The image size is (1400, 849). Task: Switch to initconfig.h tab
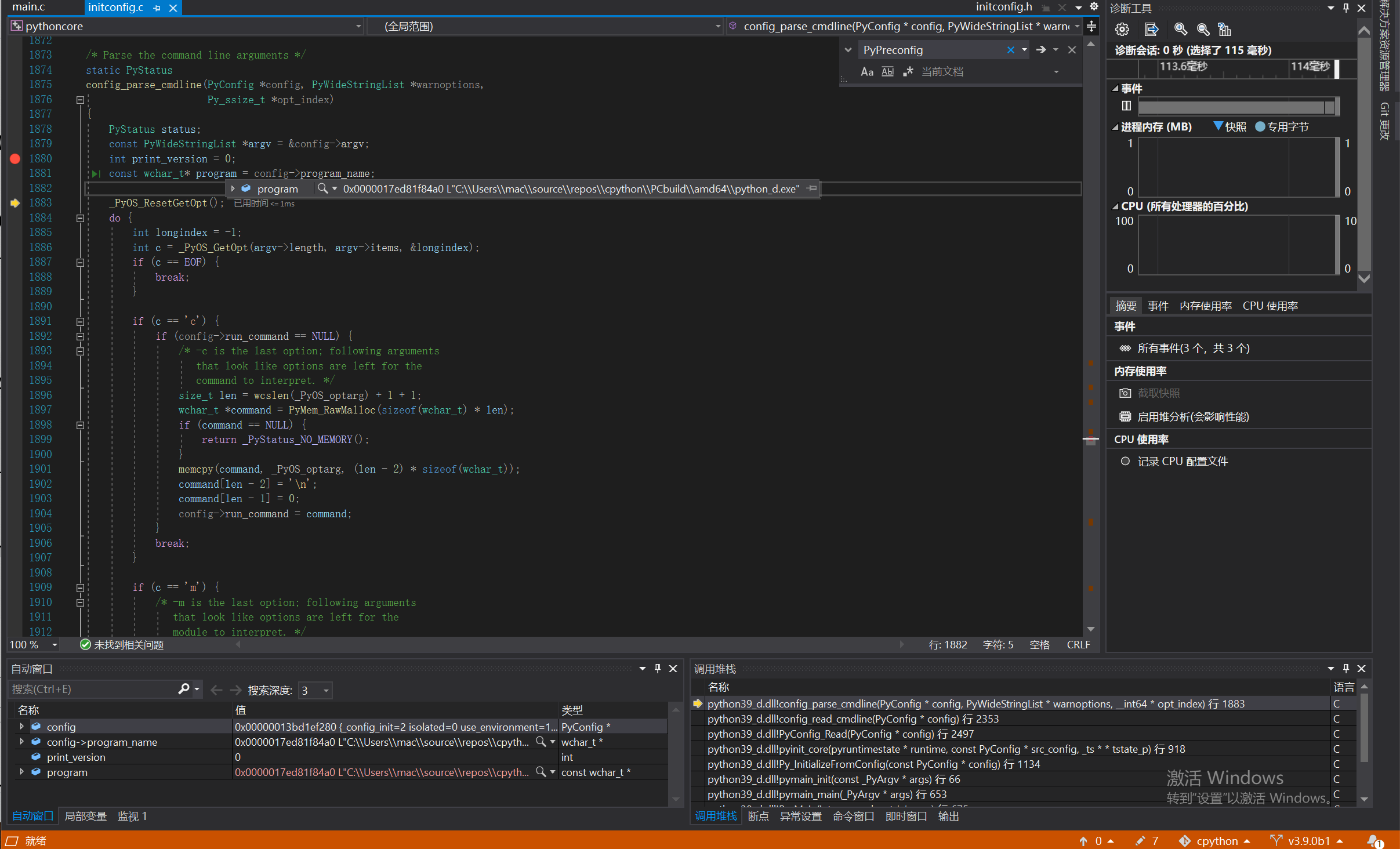[x=1003, y=7]
